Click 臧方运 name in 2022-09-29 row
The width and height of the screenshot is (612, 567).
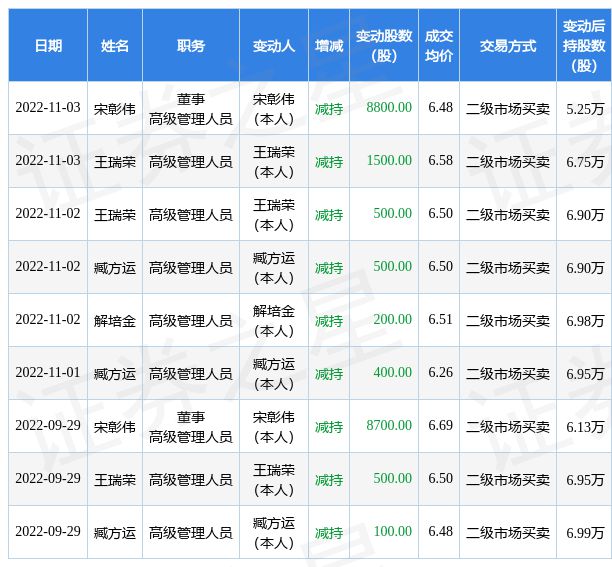click(x=115, y=533)
